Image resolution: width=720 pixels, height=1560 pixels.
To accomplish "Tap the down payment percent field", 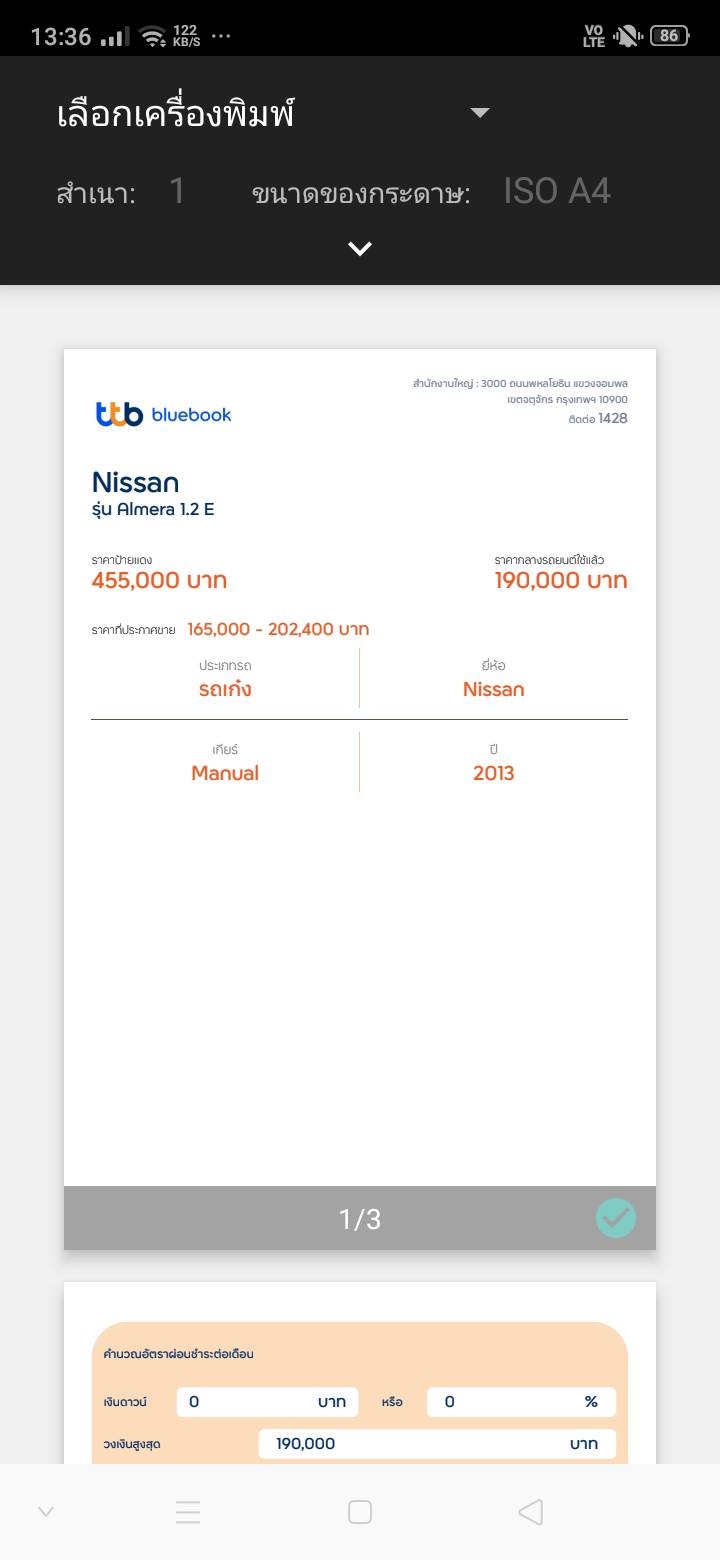I will click(x=520, y=1402).
